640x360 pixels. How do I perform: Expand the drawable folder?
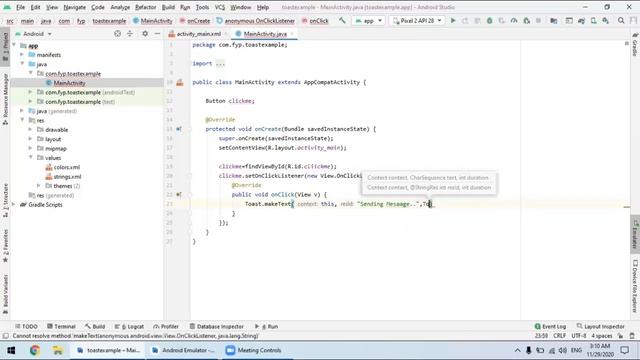[x=30, y=130]
